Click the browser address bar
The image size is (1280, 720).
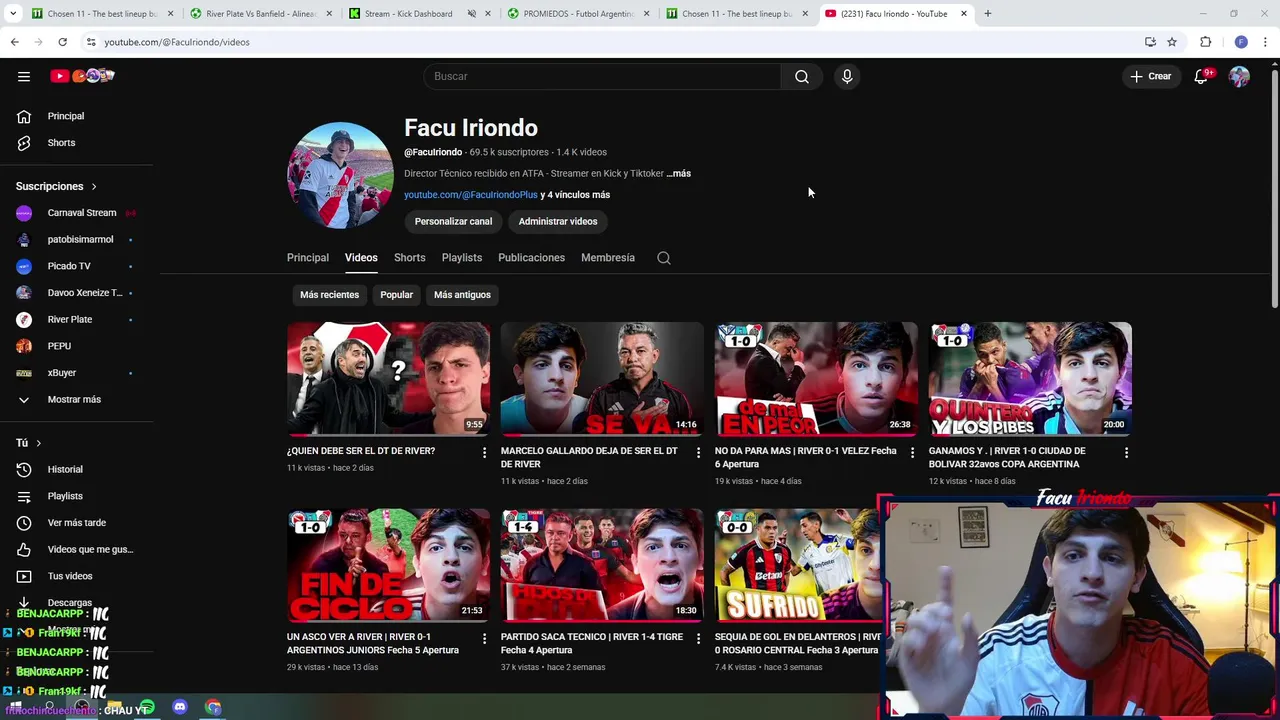tap(610, 42)
